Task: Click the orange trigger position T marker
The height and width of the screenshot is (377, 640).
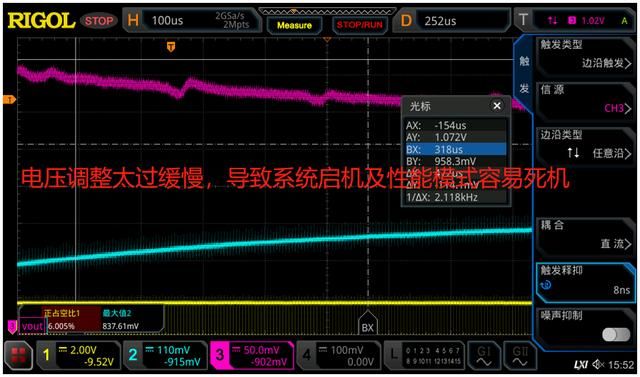Action: [171, 47]
